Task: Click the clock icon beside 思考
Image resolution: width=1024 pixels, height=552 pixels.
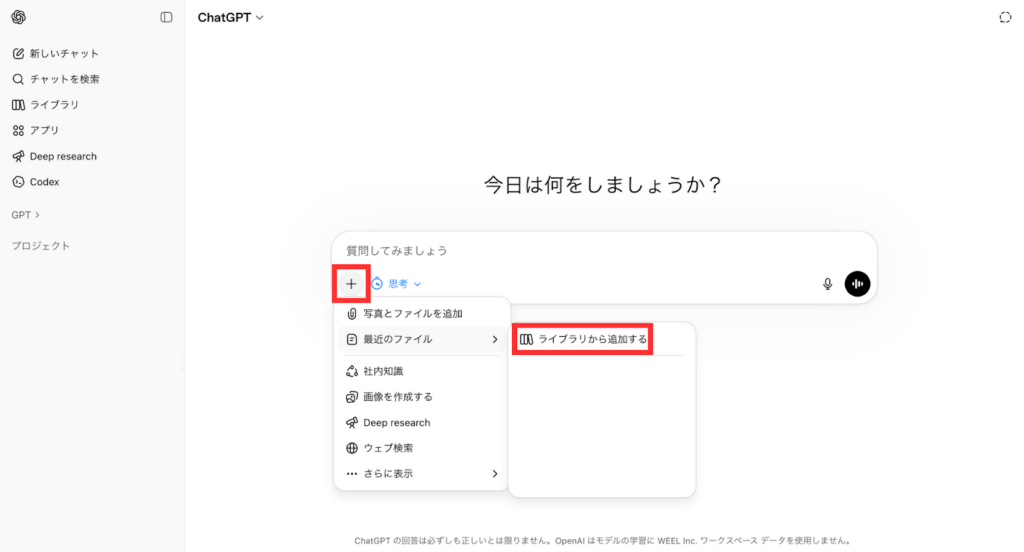Action: [377, 284]
